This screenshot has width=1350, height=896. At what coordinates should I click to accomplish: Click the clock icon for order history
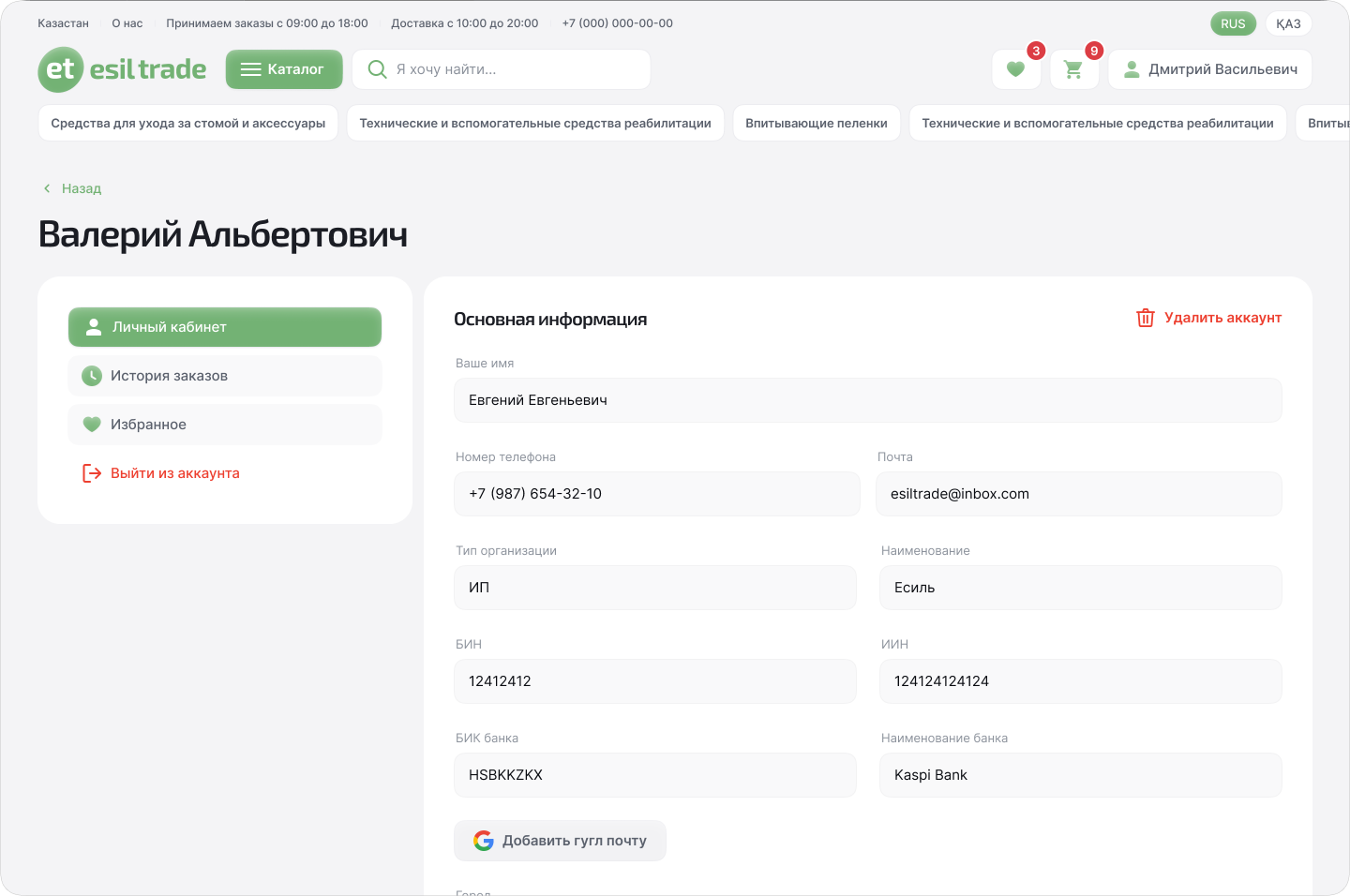pos(92,376)
